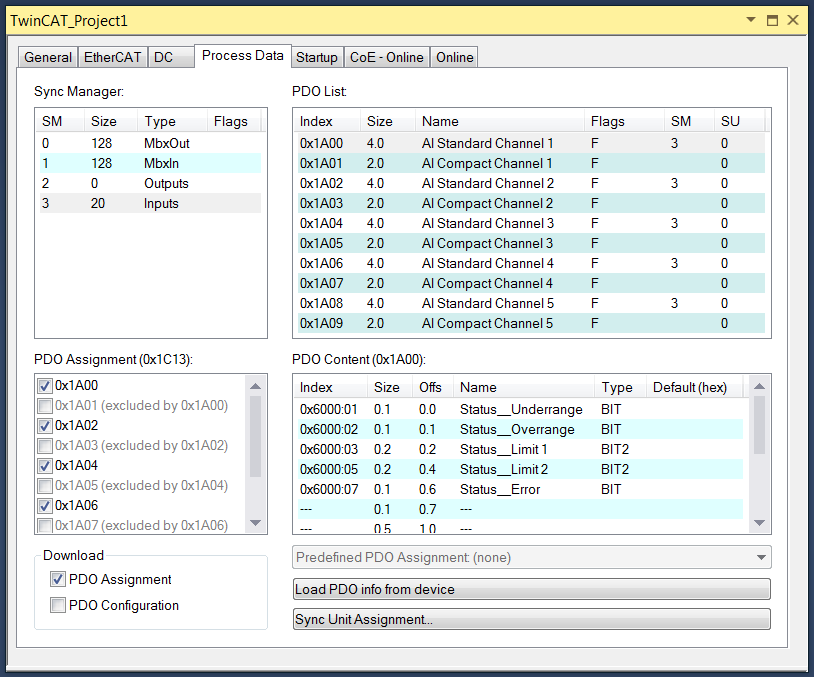
Task: Click the Sync Manager Size column header
Action: pos(111,121)
